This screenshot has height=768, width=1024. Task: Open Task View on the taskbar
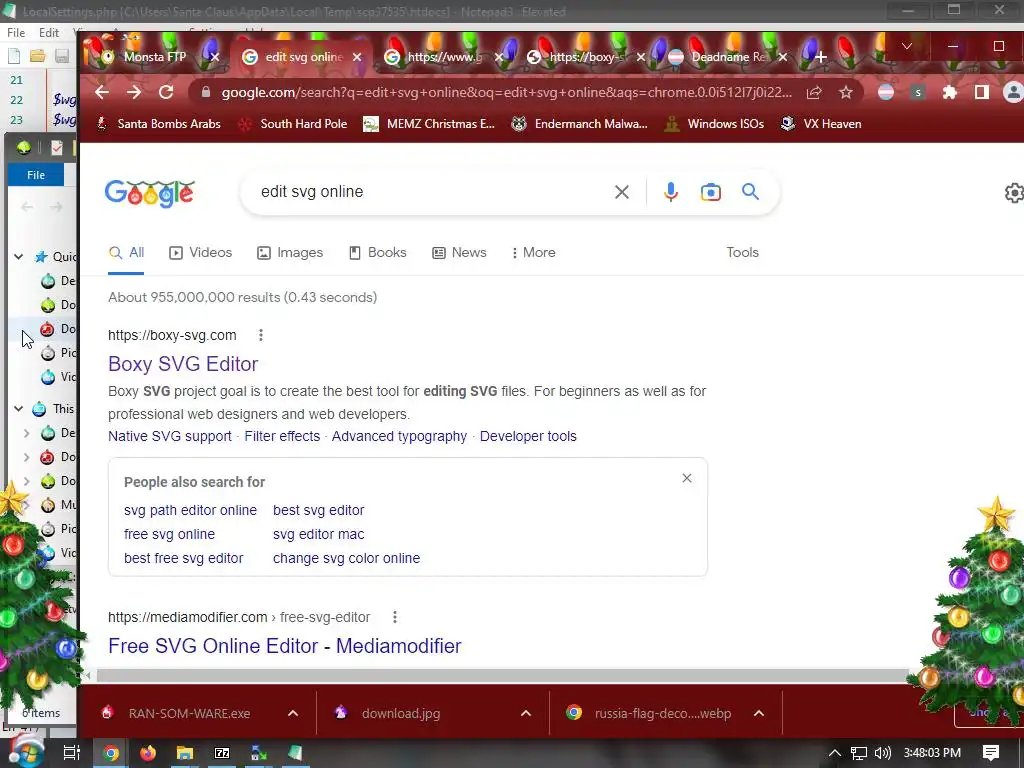pos(72,753)
